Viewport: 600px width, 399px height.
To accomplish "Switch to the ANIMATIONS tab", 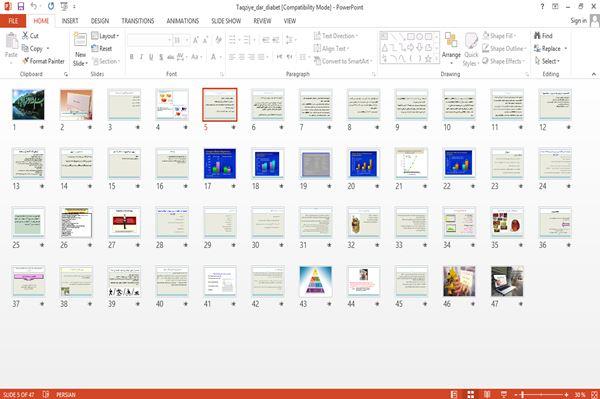I will tap(183, 21).
